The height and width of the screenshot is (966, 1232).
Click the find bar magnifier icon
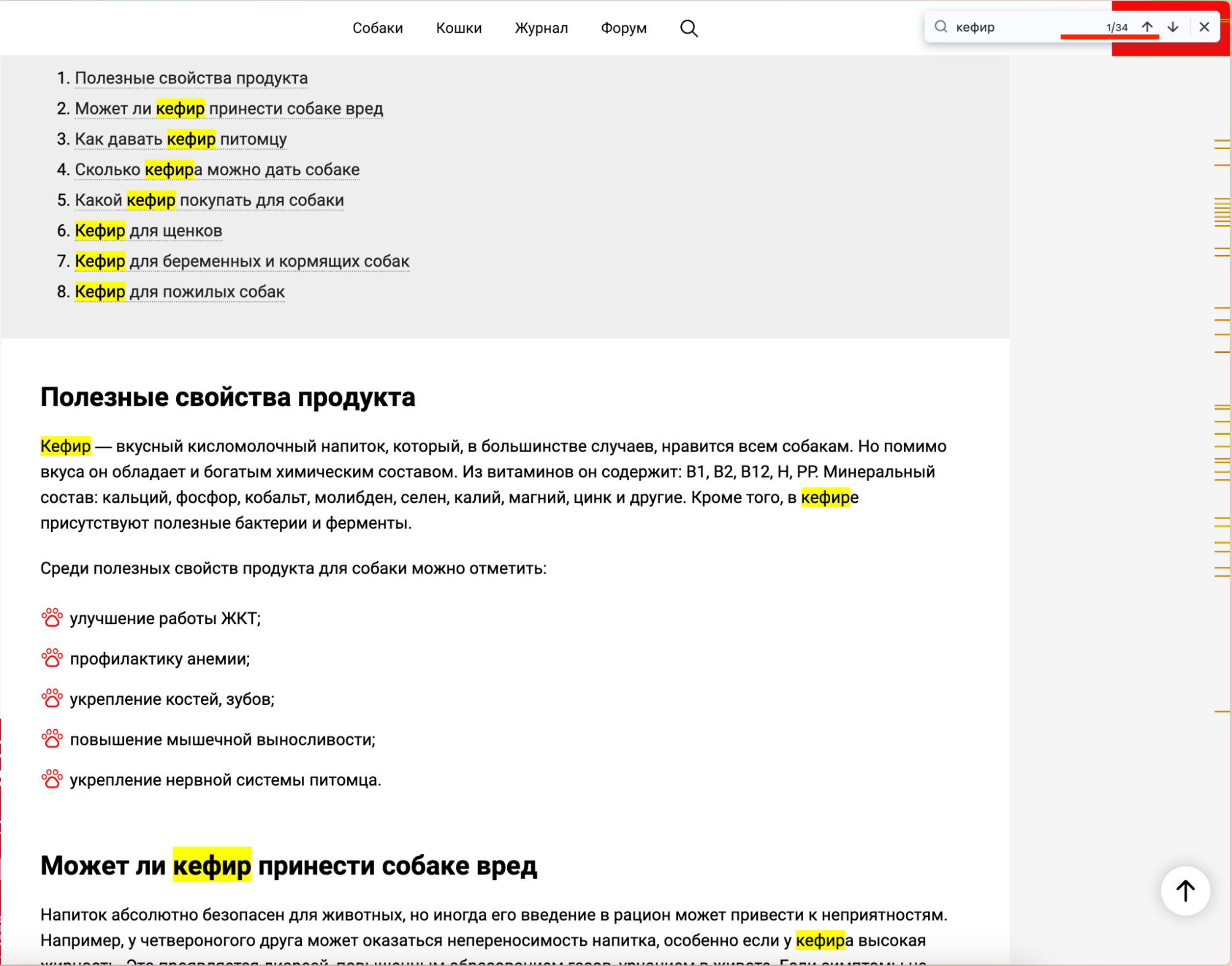pos(940,26)
